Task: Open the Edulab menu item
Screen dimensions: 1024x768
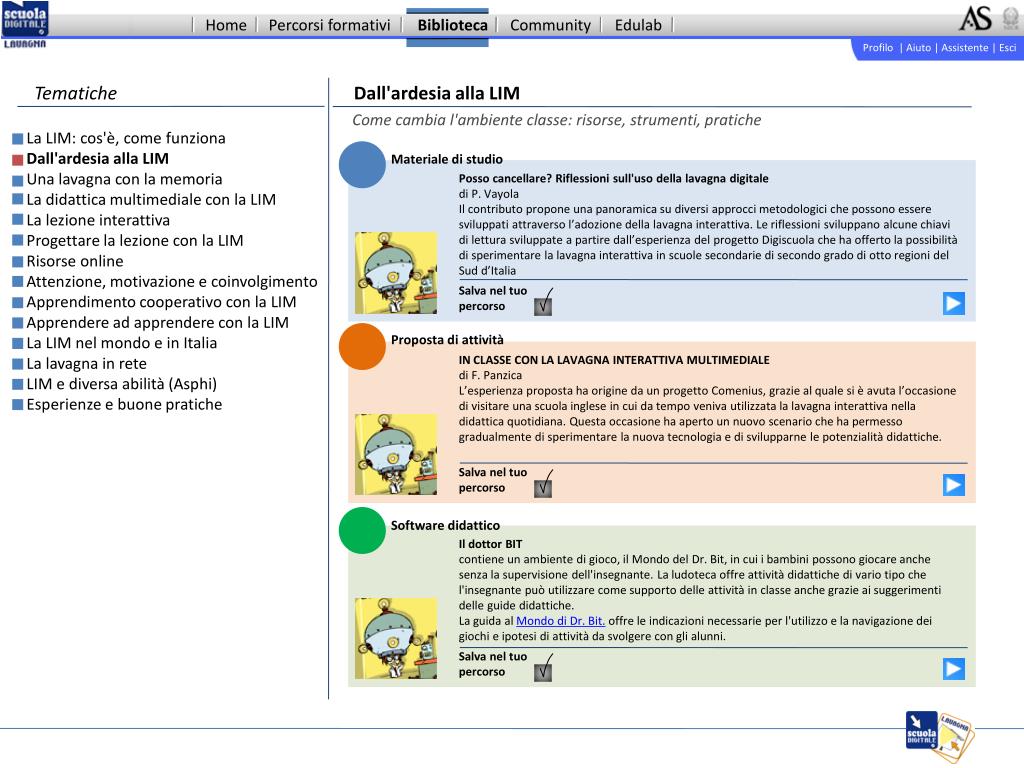Action: pos(638,25)
